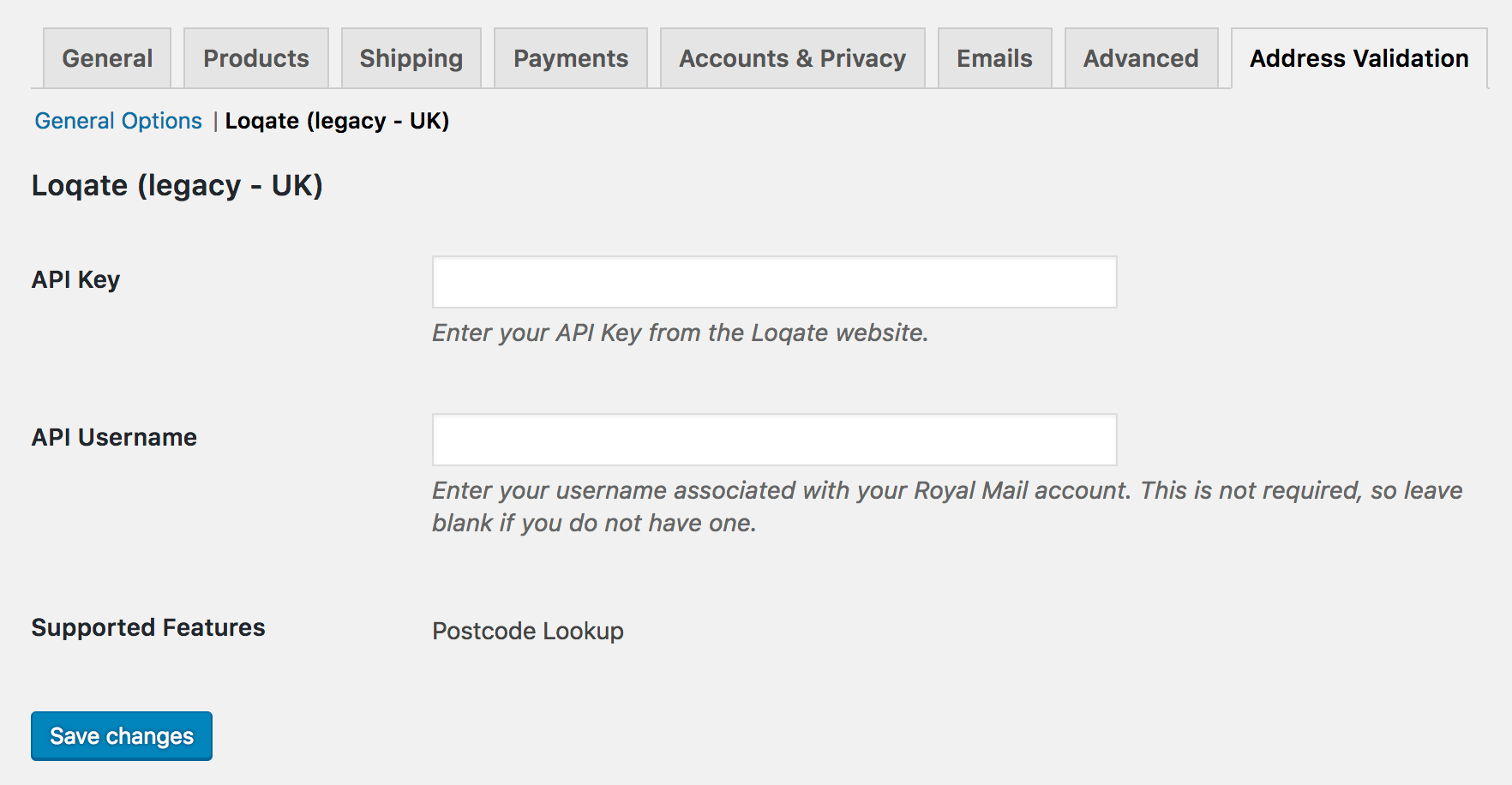Select the Shipping tab

pos(410,57)
